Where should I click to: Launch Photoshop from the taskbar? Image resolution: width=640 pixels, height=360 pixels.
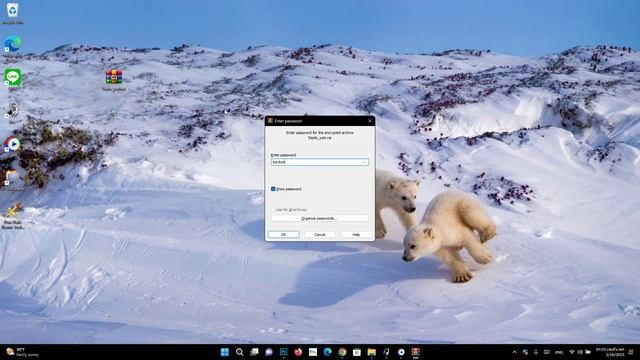point(283,352)
